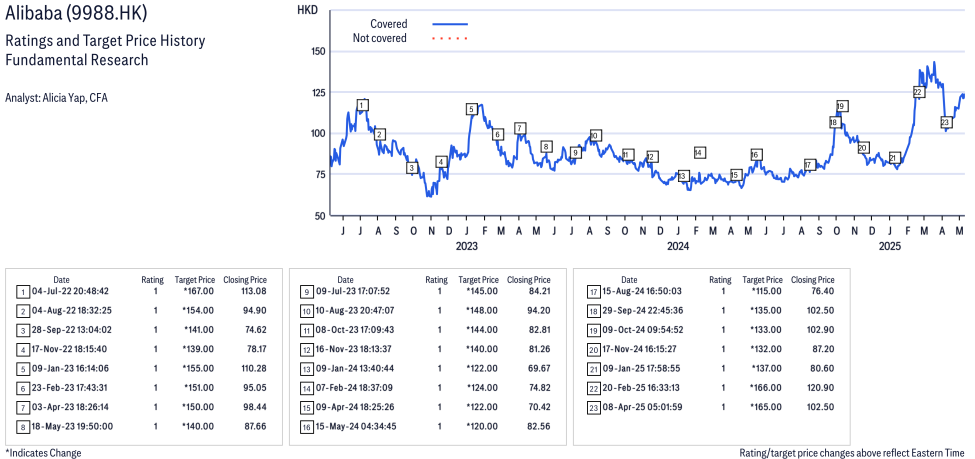Click the *154.00 target price
975x459 pixels.
pos(198,310)
